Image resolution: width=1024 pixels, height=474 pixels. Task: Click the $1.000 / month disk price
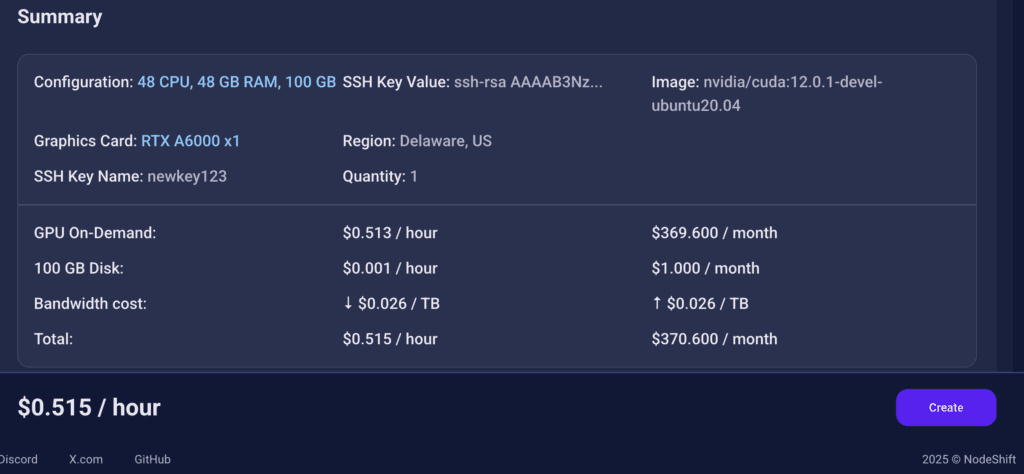(x=705, y=268)
